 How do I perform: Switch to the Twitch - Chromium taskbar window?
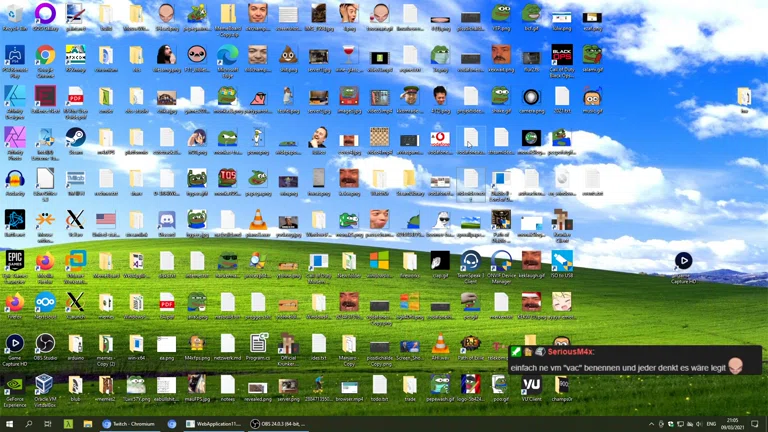130,424
